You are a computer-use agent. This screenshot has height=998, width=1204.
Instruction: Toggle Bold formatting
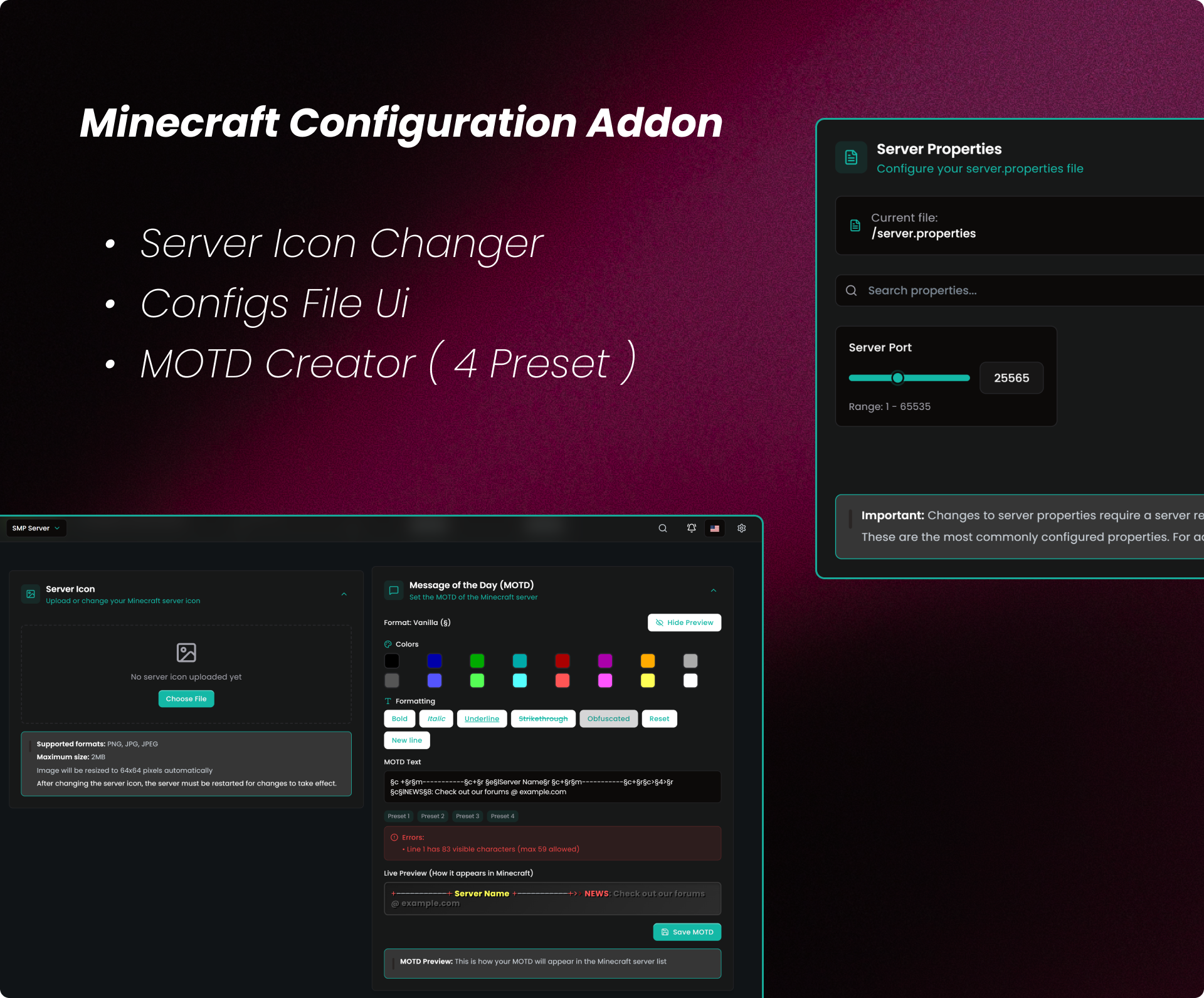click(399, 718)
